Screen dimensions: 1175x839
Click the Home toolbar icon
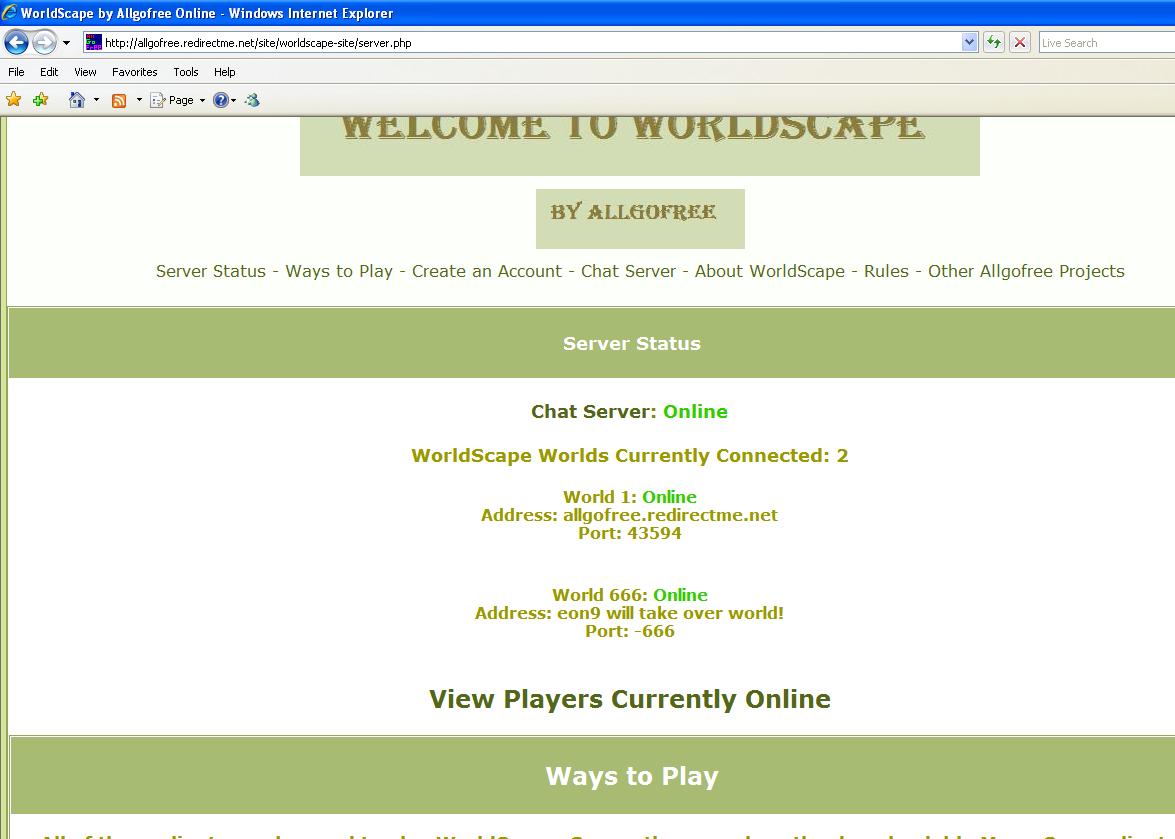(76, 100)
